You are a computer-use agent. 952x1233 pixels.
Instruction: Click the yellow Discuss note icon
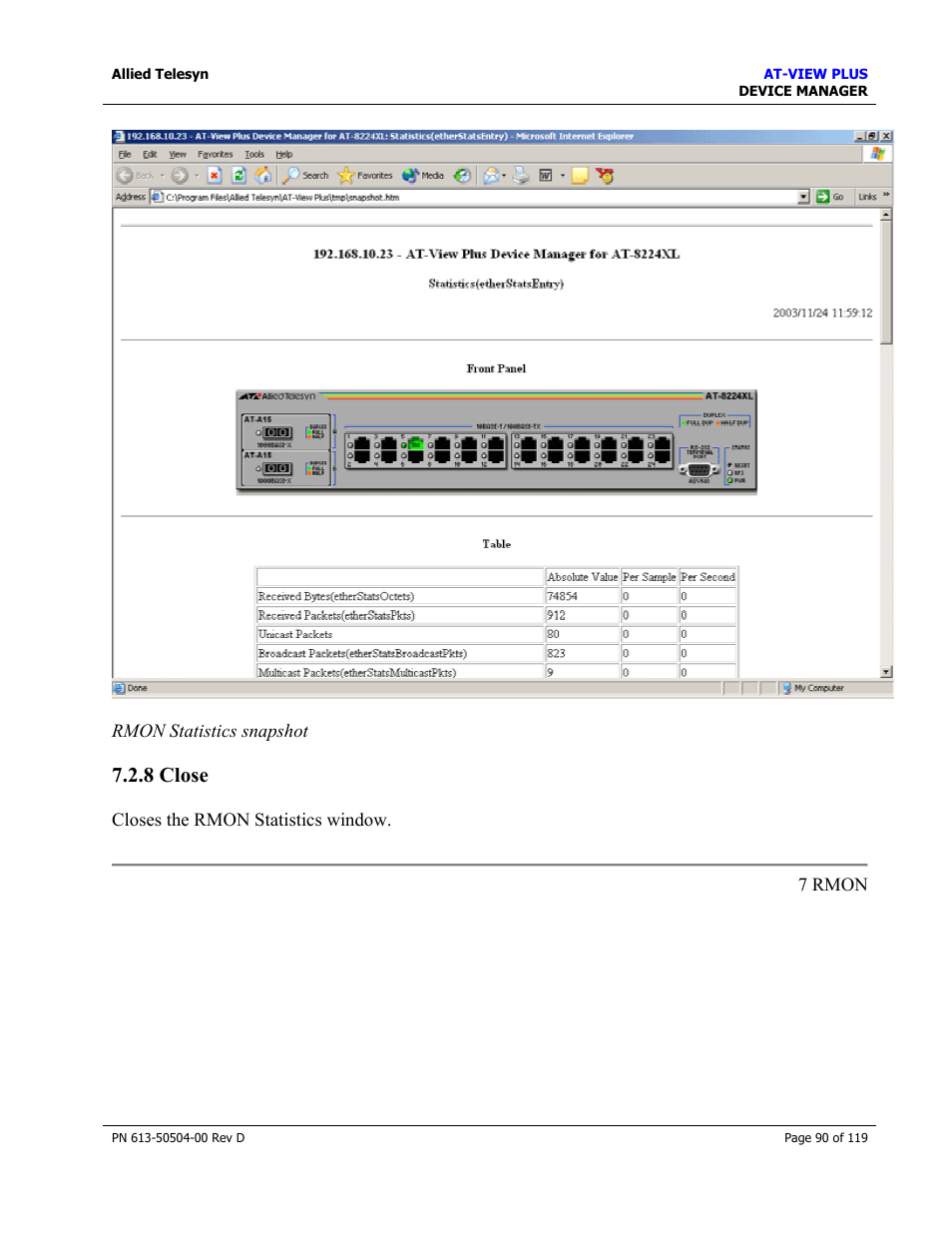tap(580, 176)
